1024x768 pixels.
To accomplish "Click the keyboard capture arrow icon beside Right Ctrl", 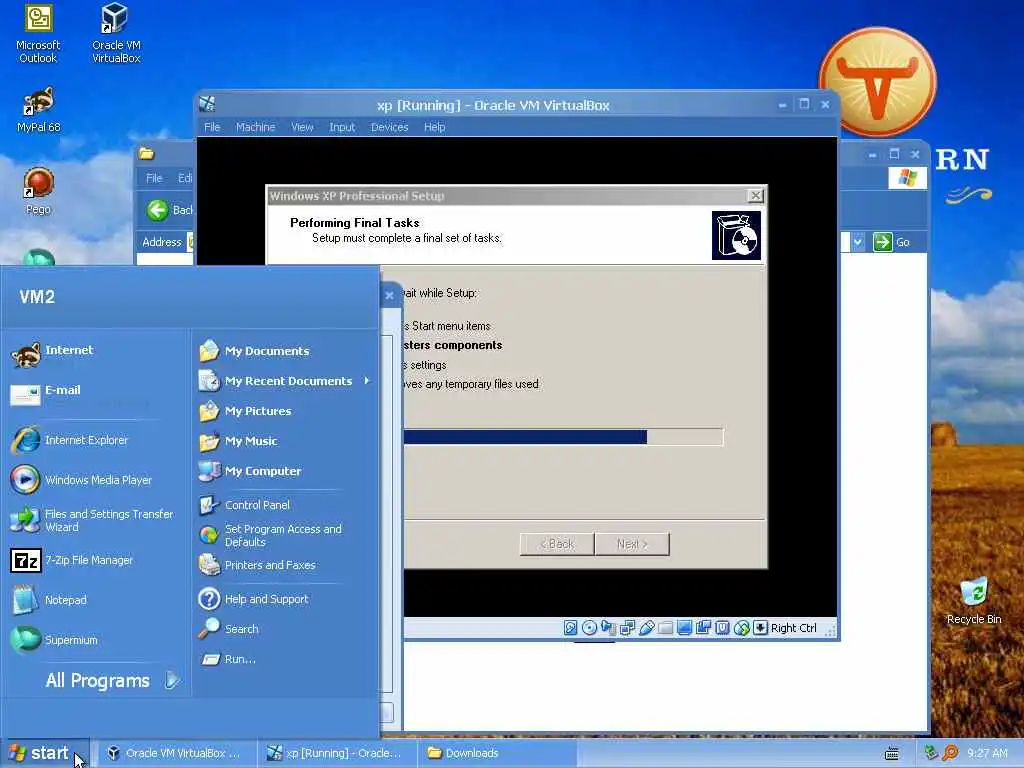I will (x=760, y=628).
